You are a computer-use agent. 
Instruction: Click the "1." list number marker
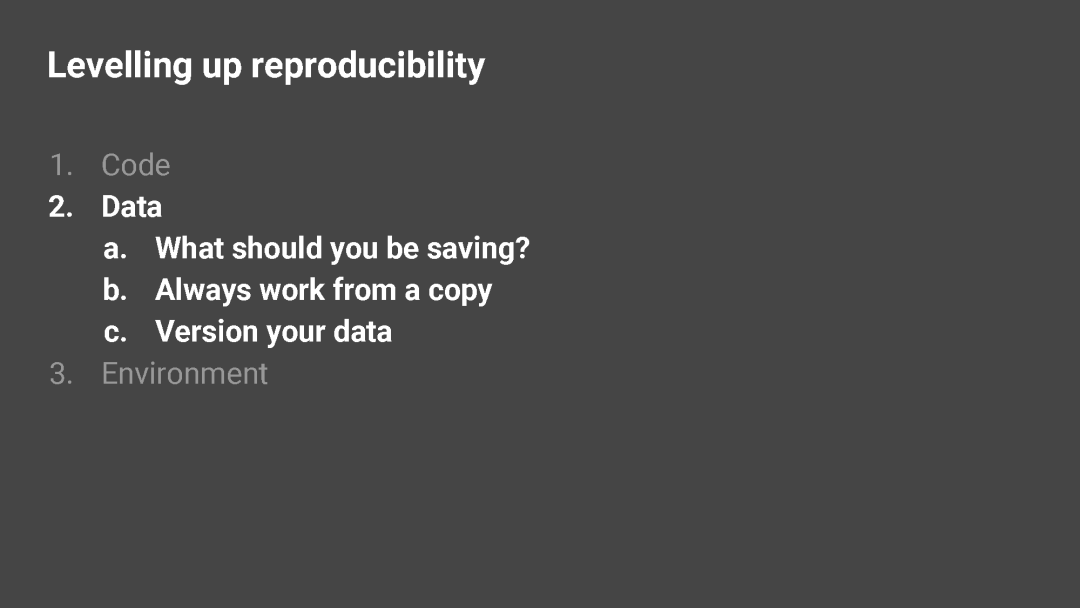point(61,165)
